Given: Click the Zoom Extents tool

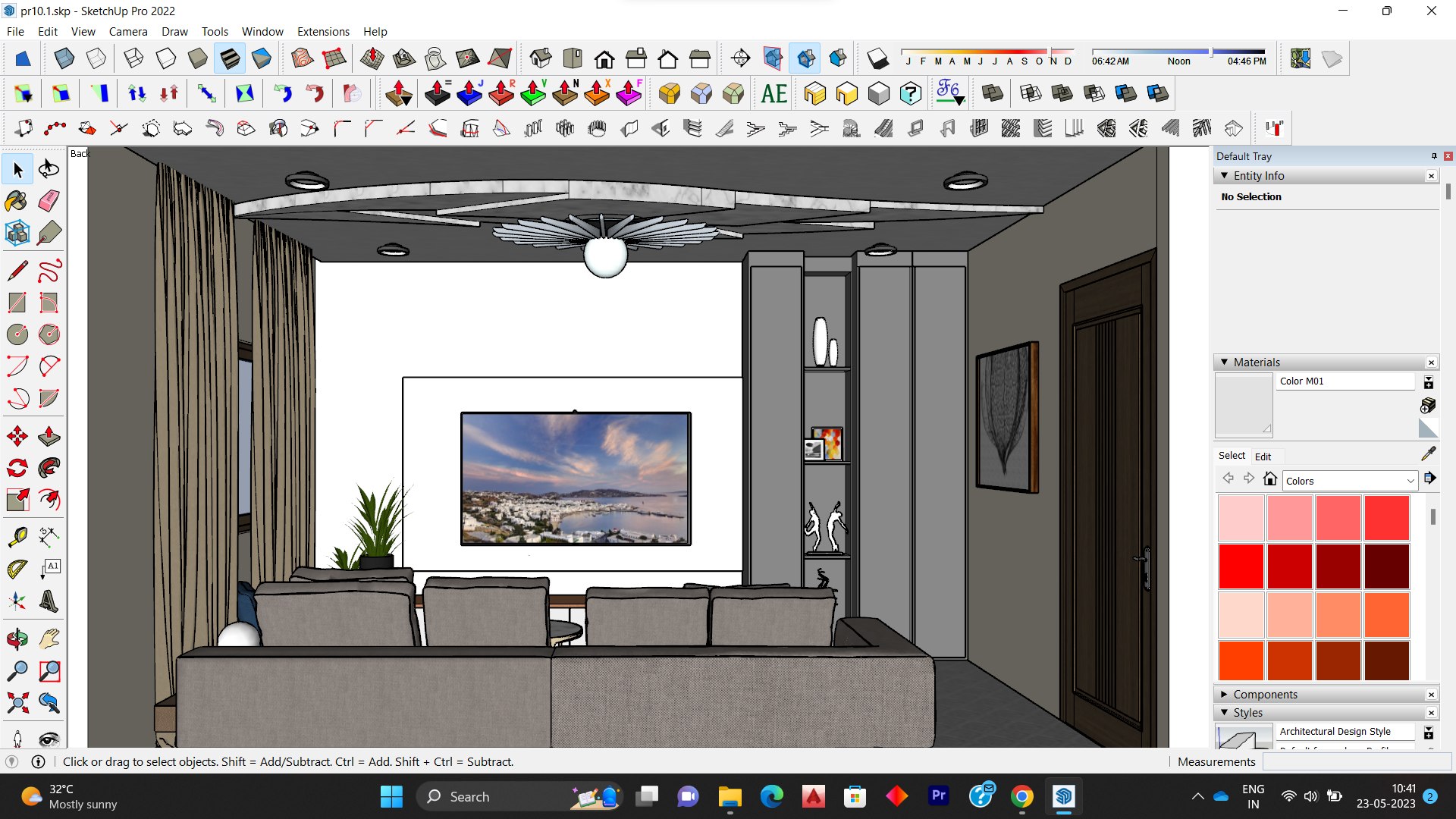Looking at the screenshot, I should 17,703.
